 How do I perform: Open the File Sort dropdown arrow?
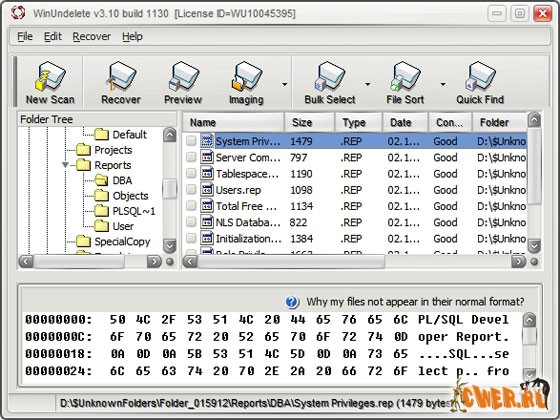pyautogui.click(x=443, y=85)
